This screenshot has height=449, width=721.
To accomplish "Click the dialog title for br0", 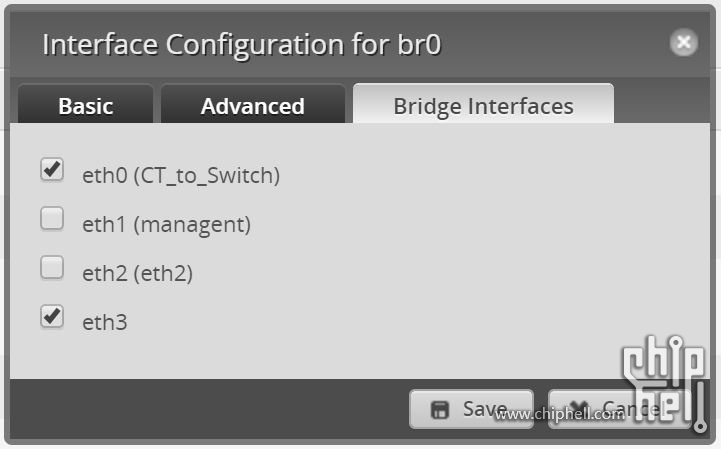I will coord(242,45).
